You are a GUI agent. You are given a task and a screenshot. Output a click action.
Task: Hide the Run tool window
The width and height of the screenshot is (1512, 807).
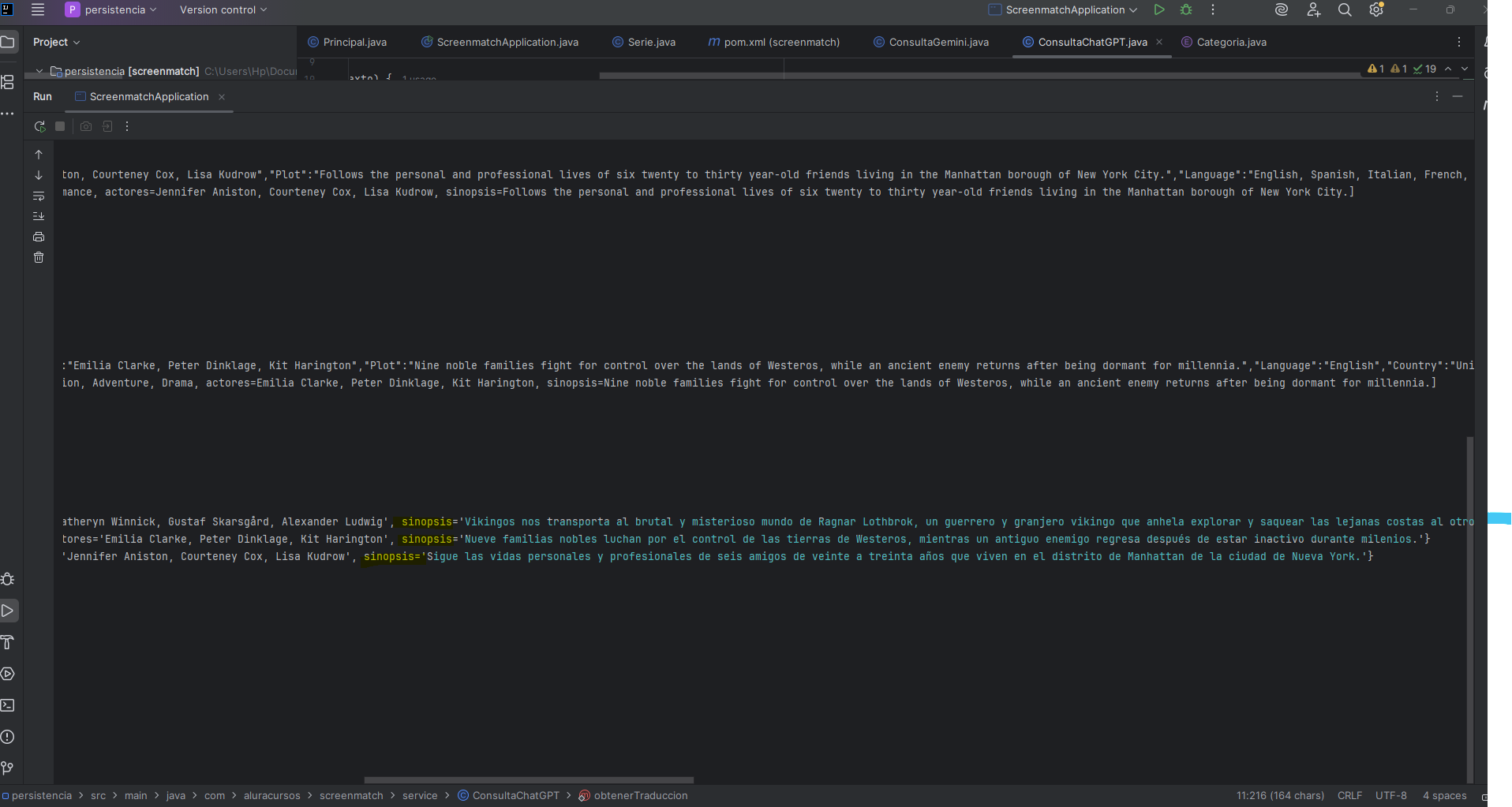[x=1458, y=97]
